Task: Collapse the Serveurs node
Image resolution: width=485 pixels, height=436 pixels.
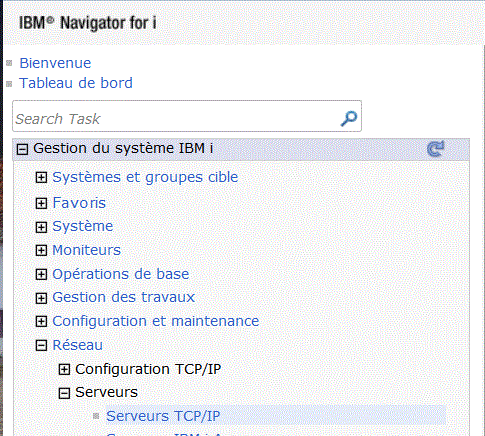Action: tap(64, 393)
